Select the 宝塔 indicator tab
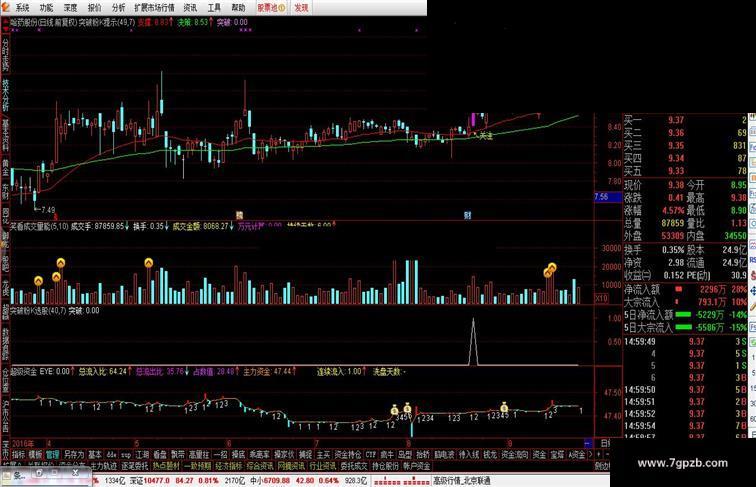Image resolution: width=756 pixels, height=487 pixels. [x=557, y=455]
